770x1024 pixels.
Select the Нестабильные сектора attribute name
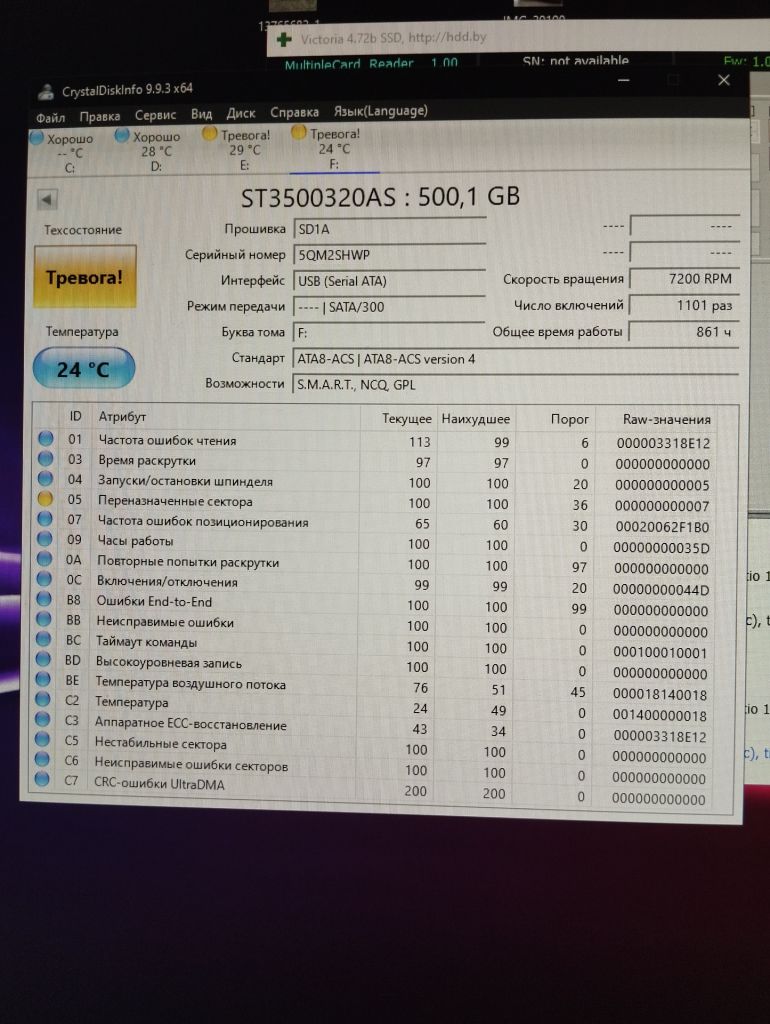pos(161,743)
